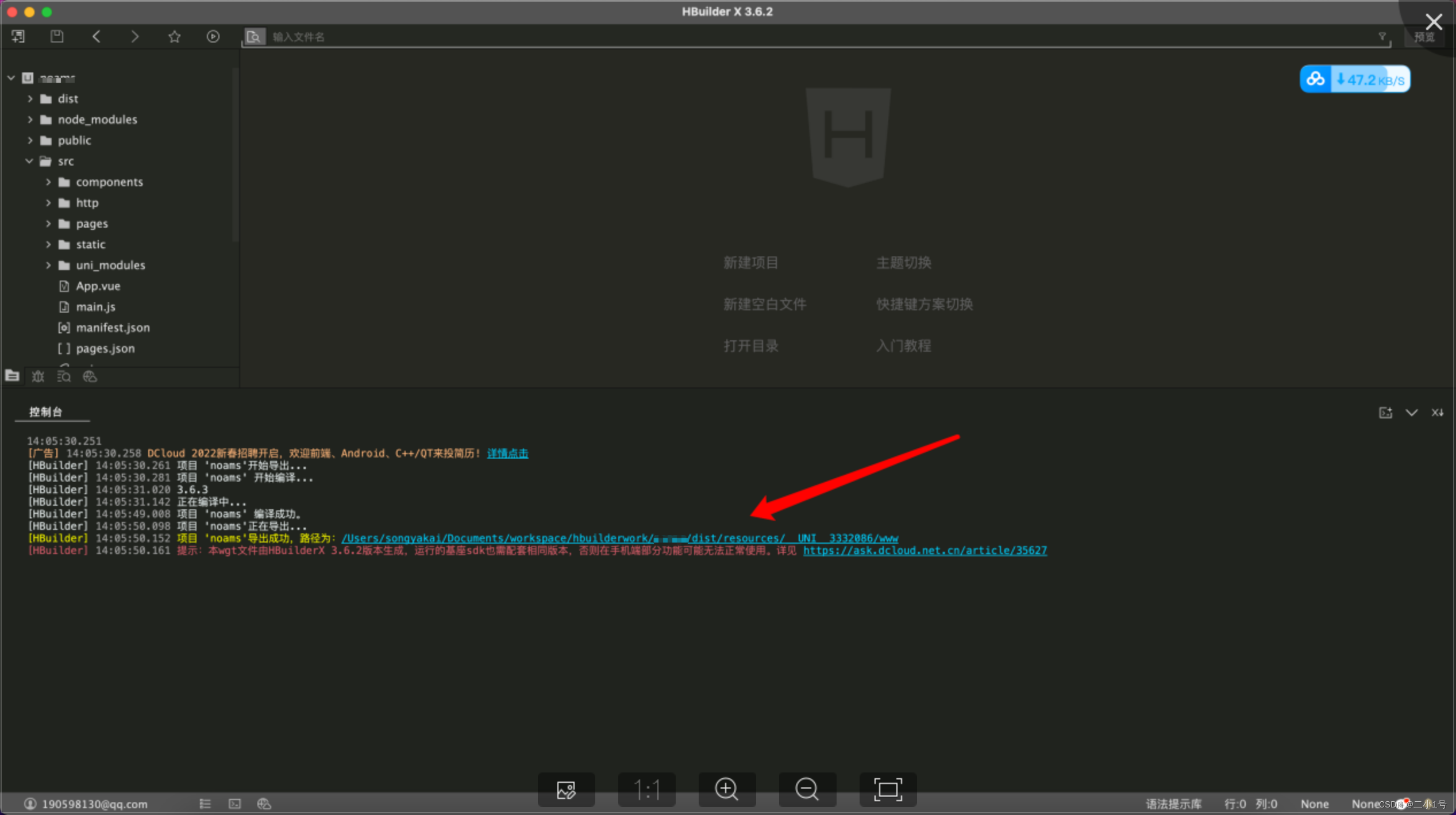
Task: Go back with the left arrow icon
Action: point(96,37)
